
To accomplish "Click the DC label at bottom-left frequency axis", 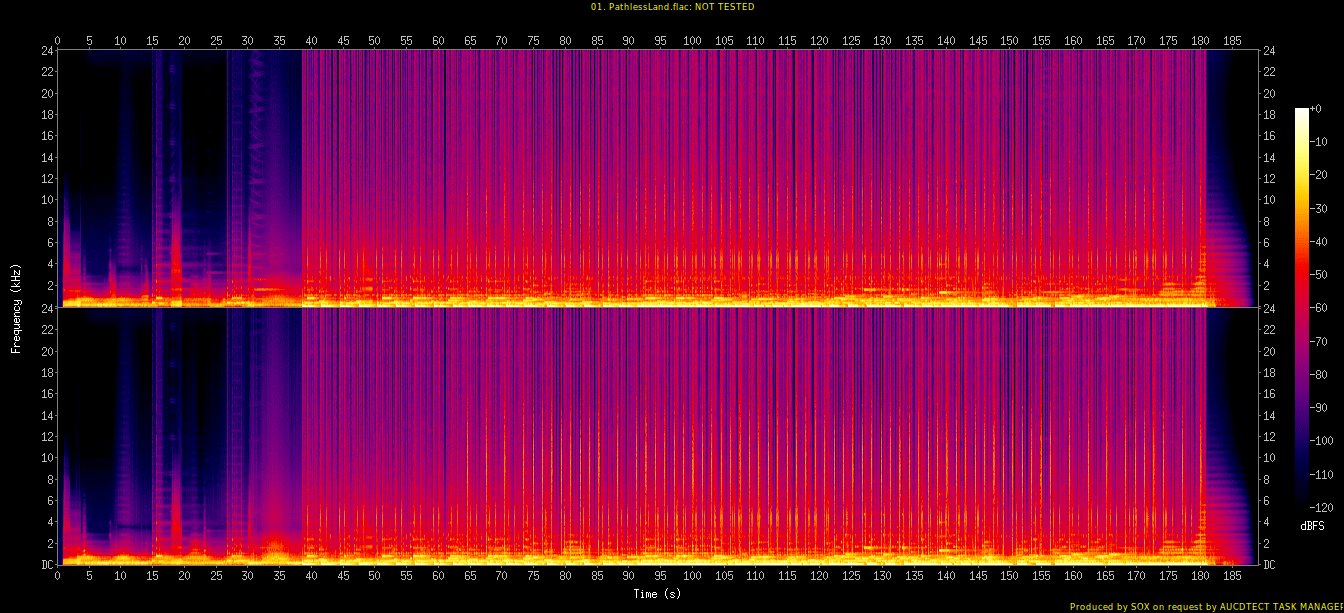I will pyautogui.click(x=47, y=565).
